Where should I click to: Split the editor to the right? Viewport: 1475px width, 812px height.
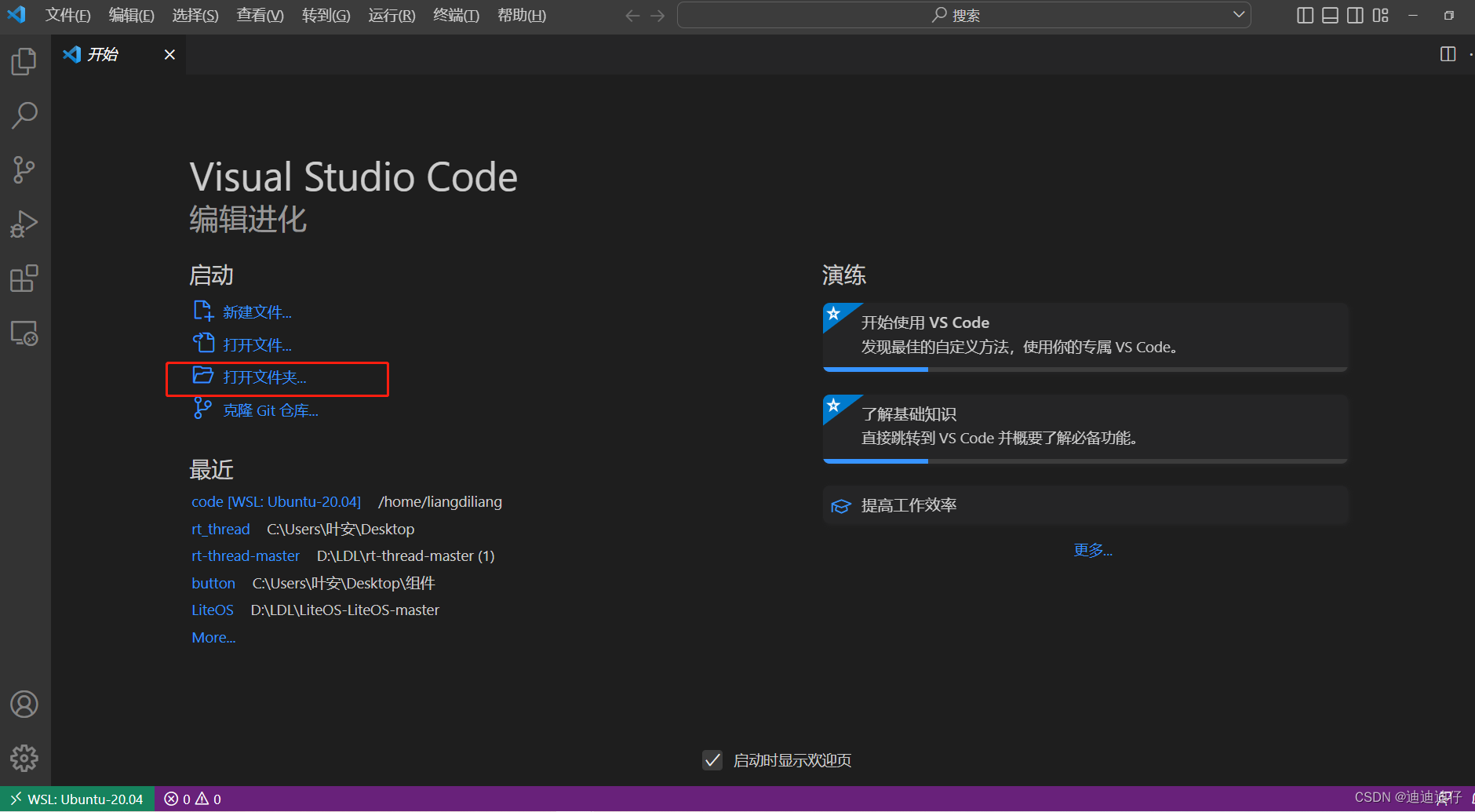coord(1448,54)
